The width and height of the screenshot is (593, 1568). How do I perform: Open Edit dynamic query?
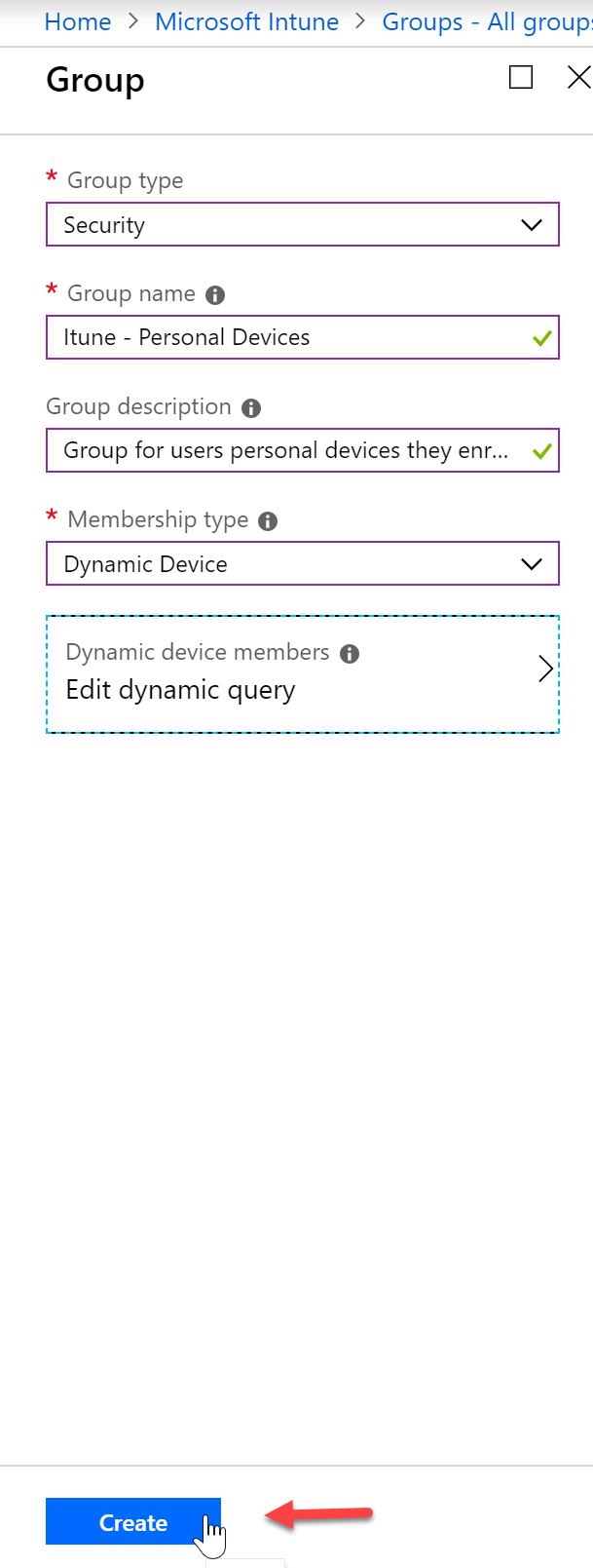tap(180, 690)
